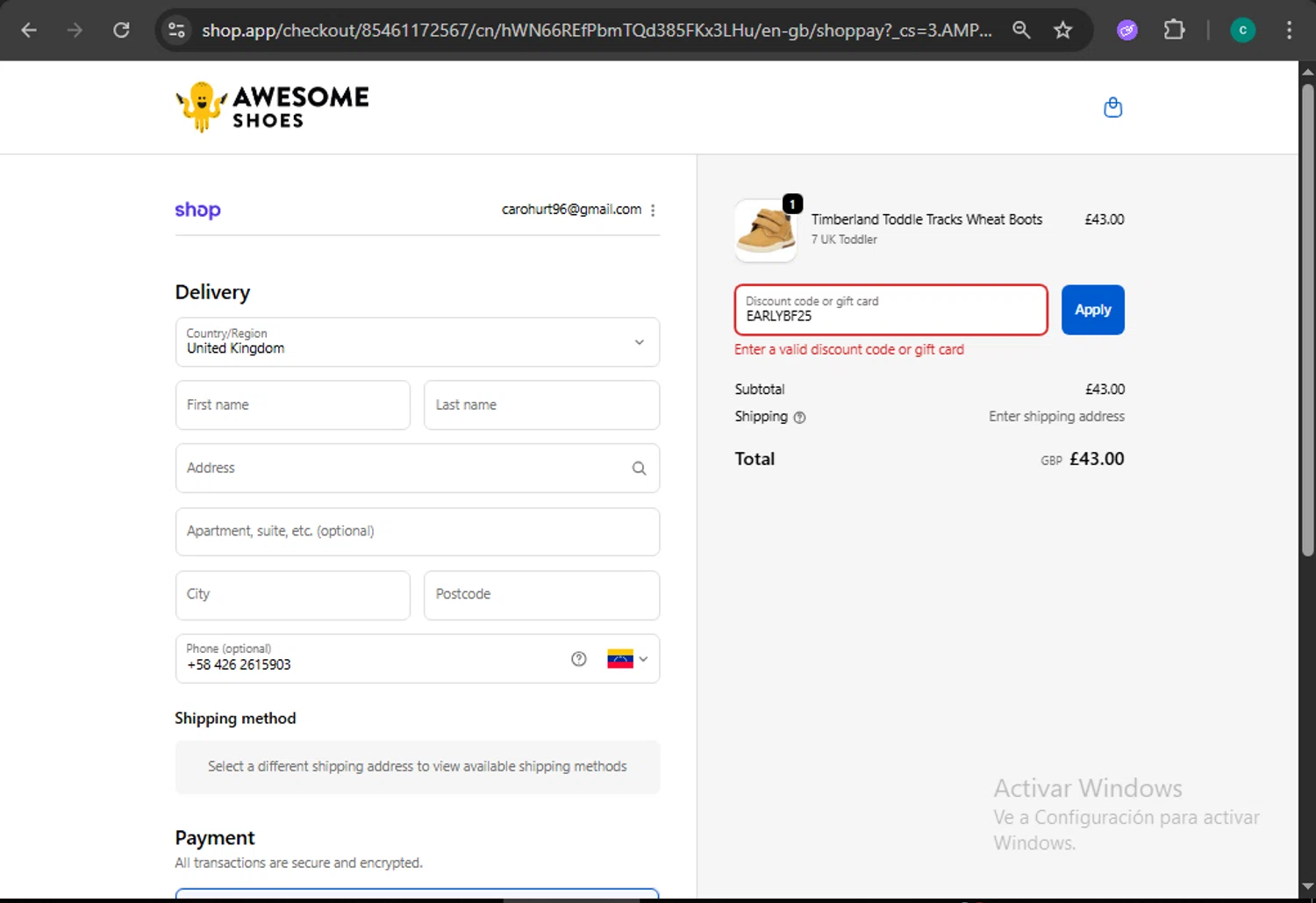Open the Chrome three-dot menu
The image size is (1316, 903).
1289,31
